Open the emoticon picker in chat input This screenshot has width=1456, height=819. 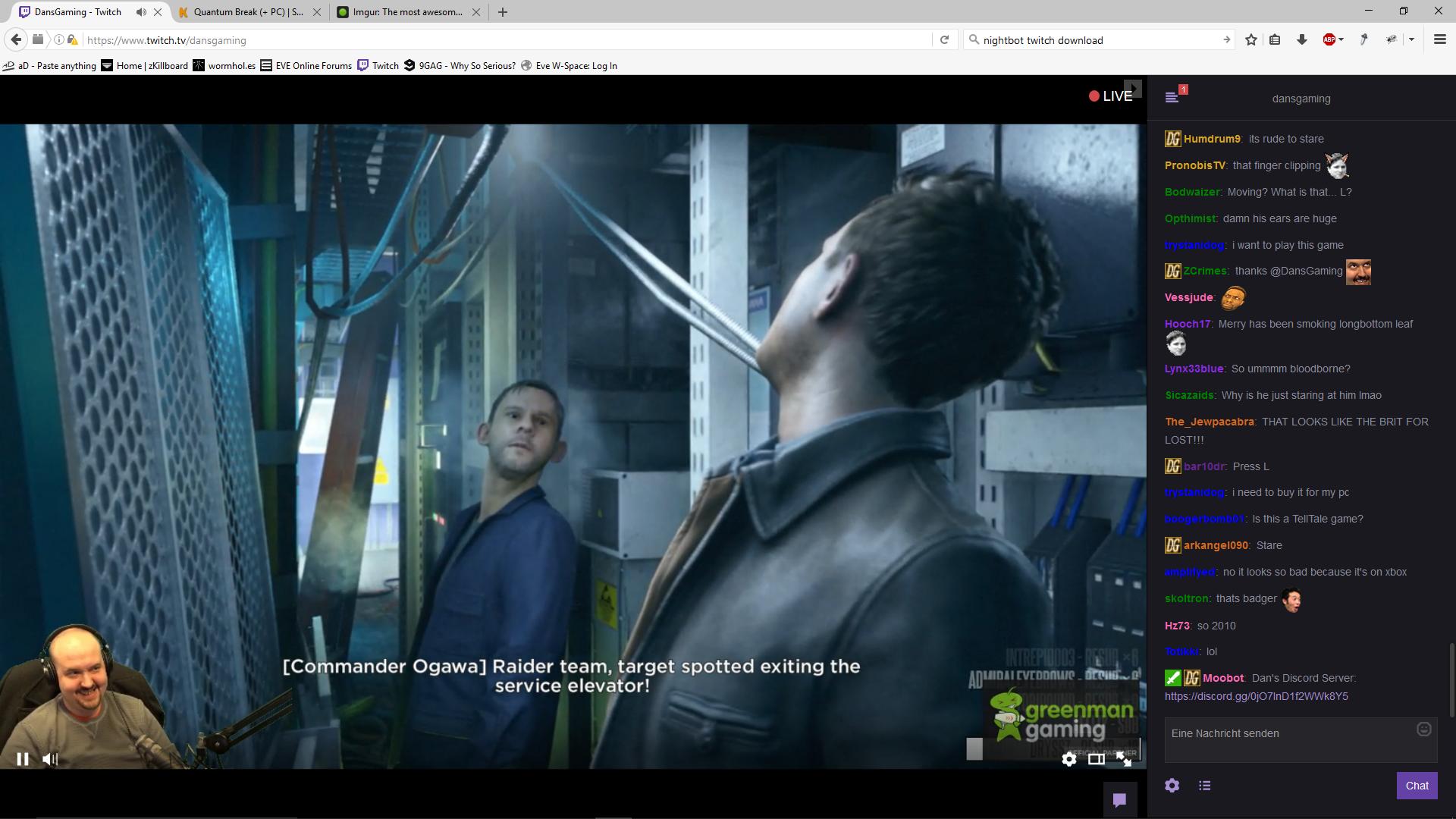[1424, 730]
